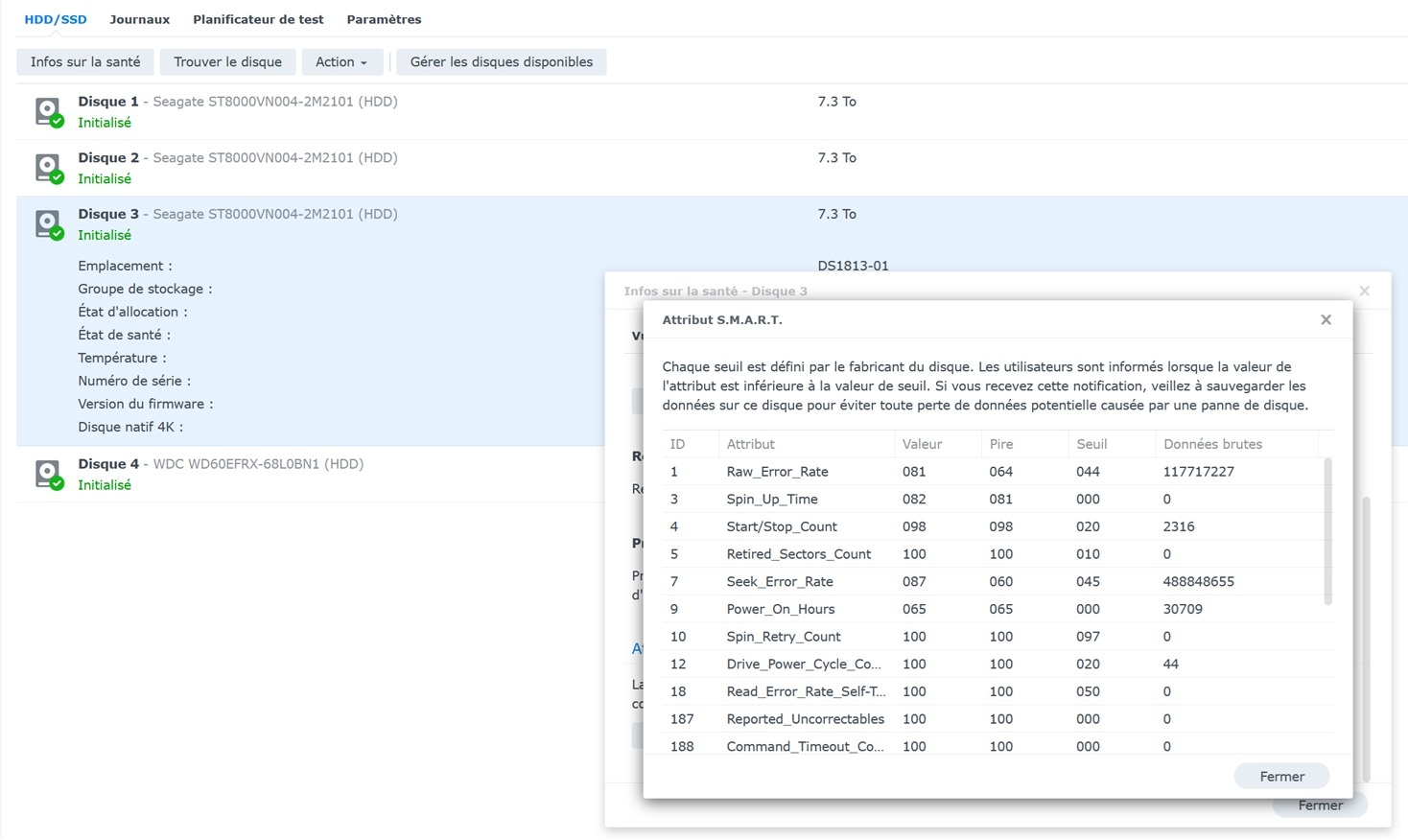The height and width of the screenshot is (840, 1408).
Task: Select the Disque 4 WDC row
Action: coord(311,474)
